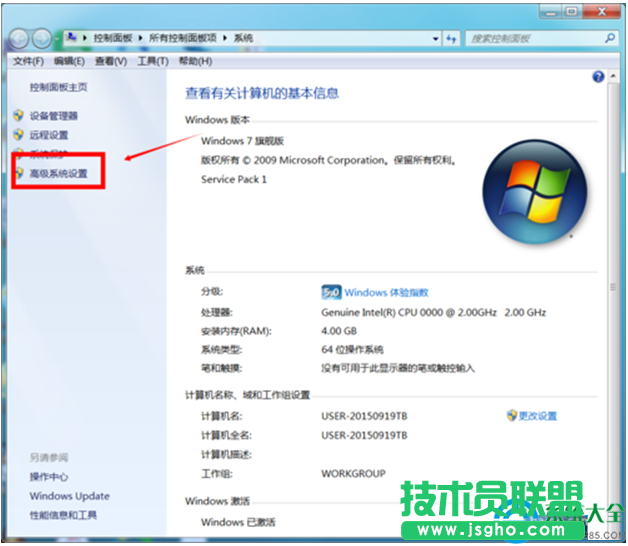Click the 查看有关计算机的基本信息 heading
628x546 pixels.
click(x=262, y=93)
